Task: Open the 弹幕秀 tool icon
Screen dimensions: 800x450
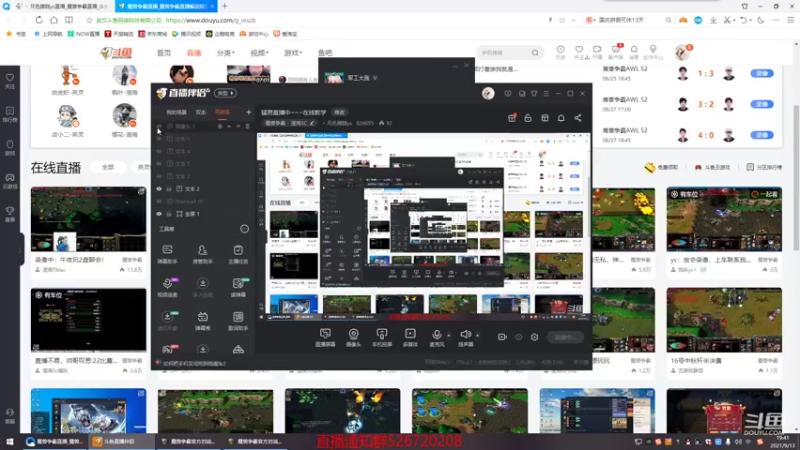Action: pos(203,321)
